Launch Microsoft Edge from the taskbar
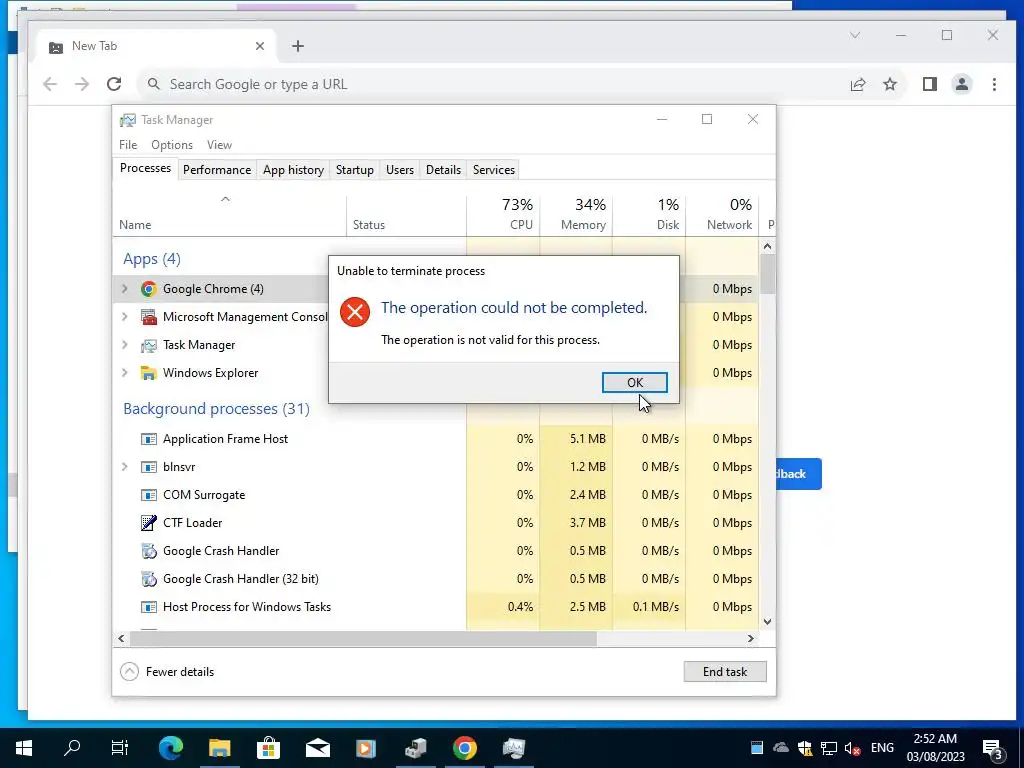 coord(171,748)
